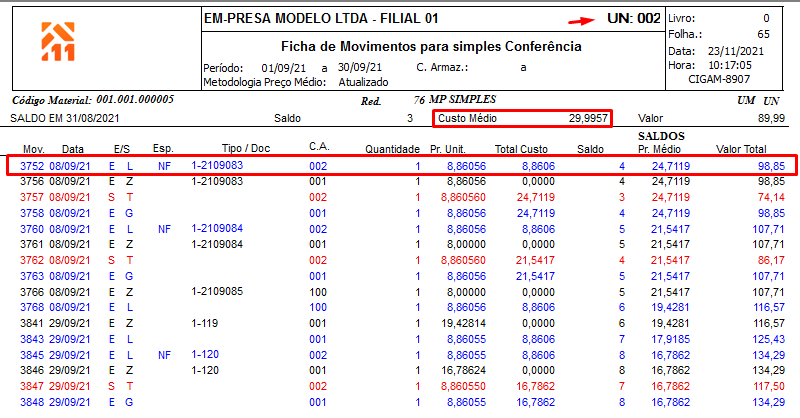Click the Pr. Médio column header
Screen dimensions: 800x418
click(x=659, y=149)
